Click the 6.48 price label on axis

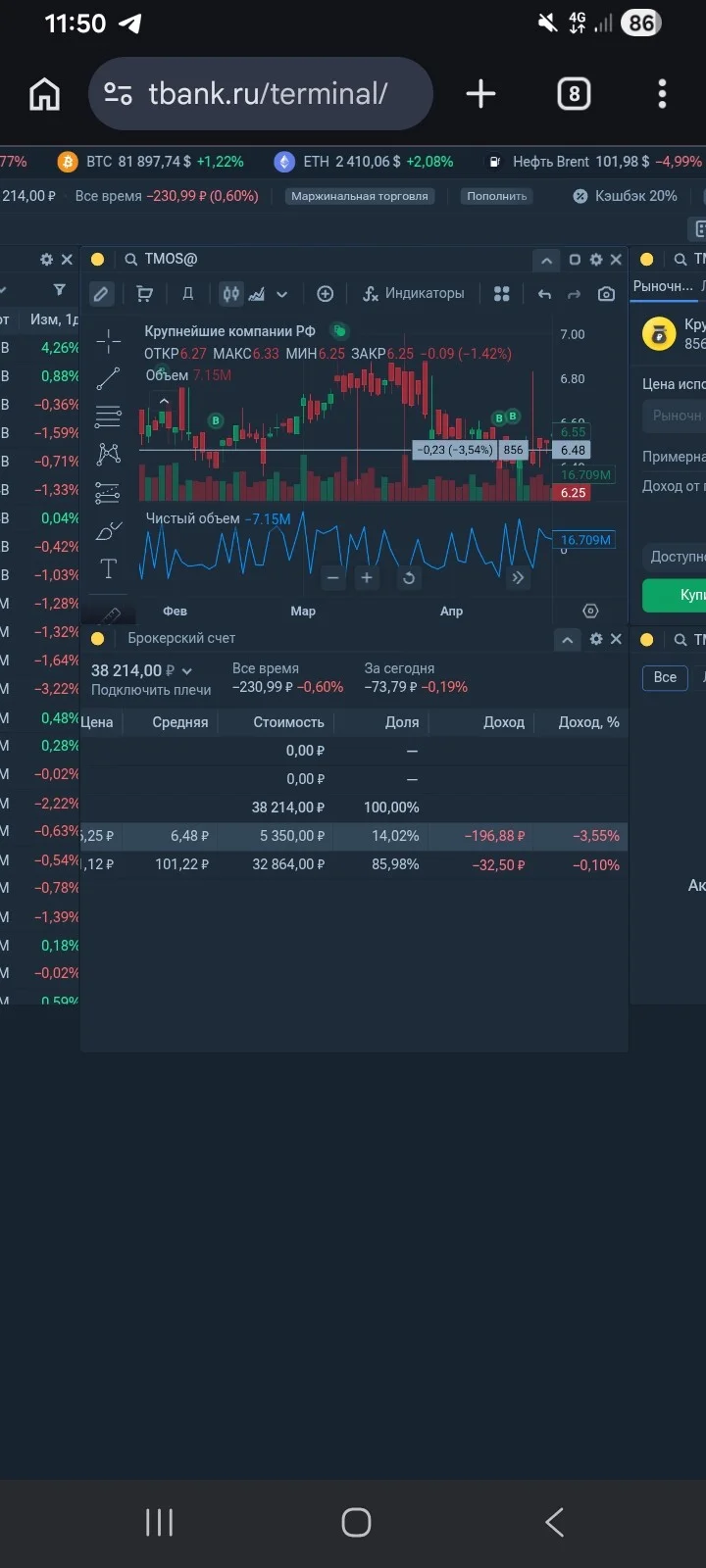[x=573, y=450]
